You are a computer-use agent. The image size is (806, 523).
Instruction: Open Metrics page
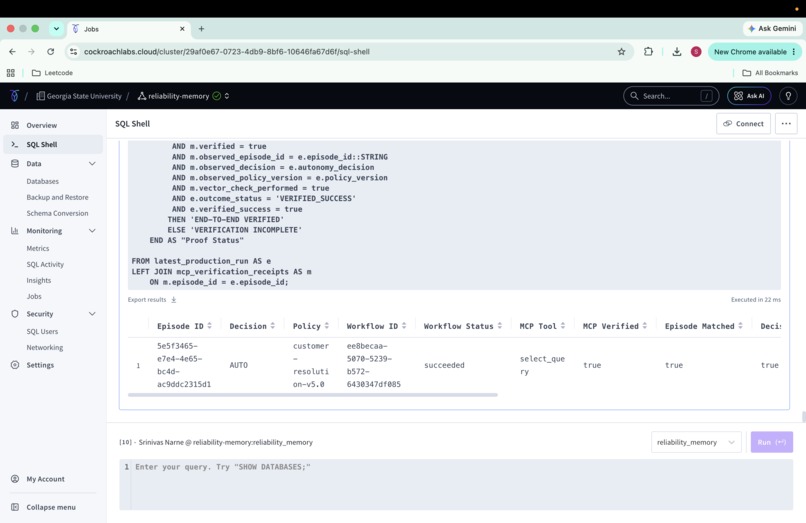click(x=38, y=248)
